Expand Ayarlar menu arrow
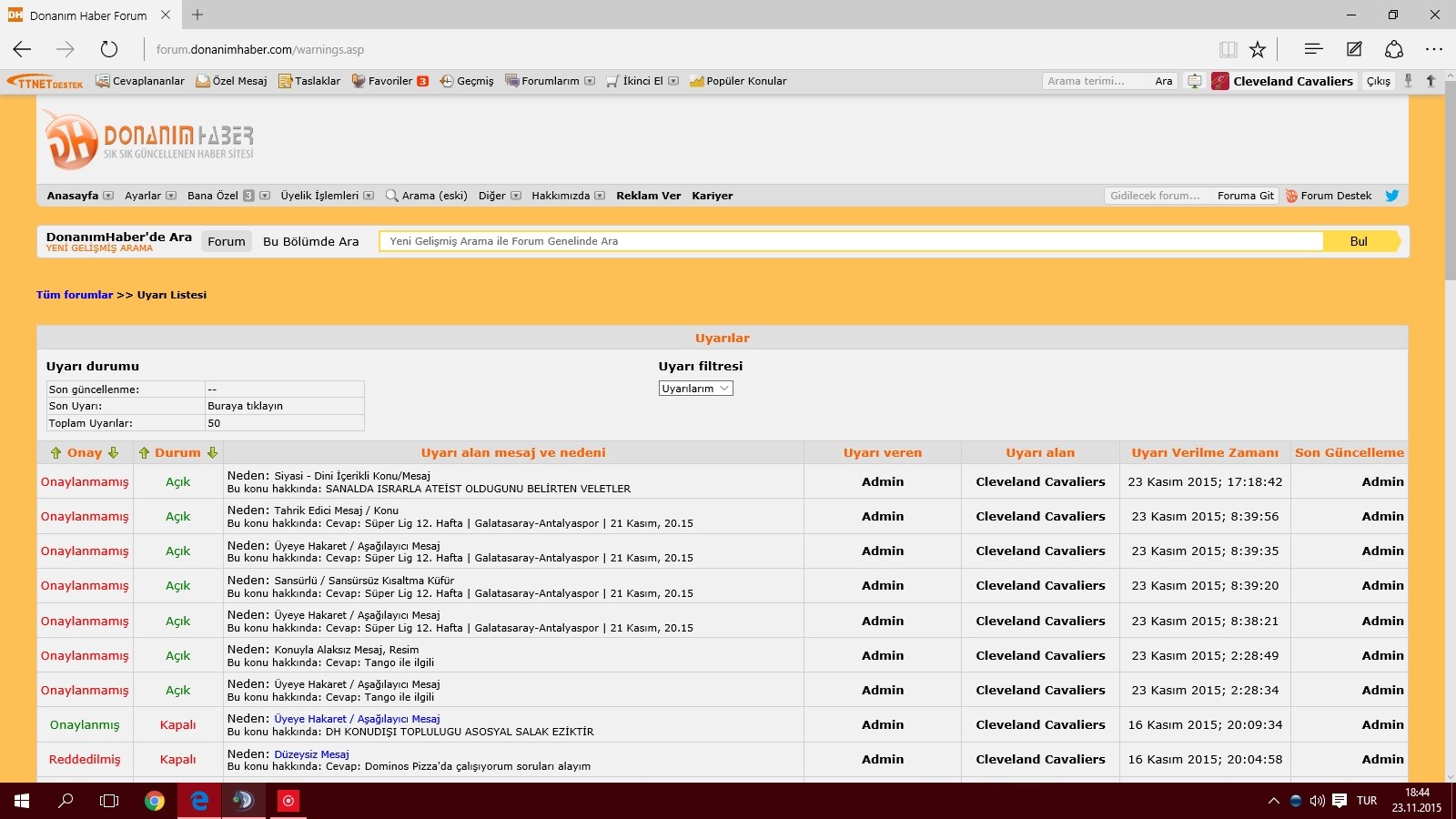The width and height of the screenshot is (1456, 819). coord(170,196)
